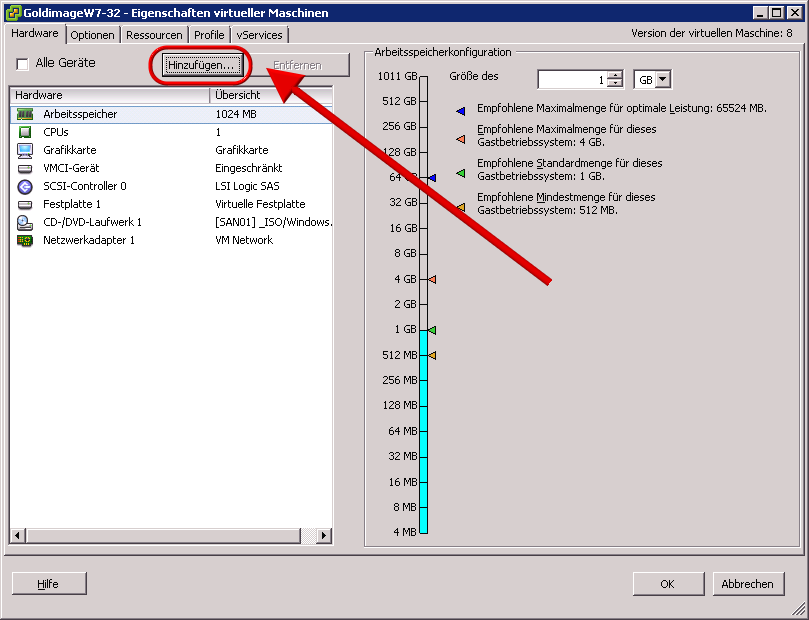Select the Grafikkarte monitor icon
809x620 pixels.
(25, 150)
